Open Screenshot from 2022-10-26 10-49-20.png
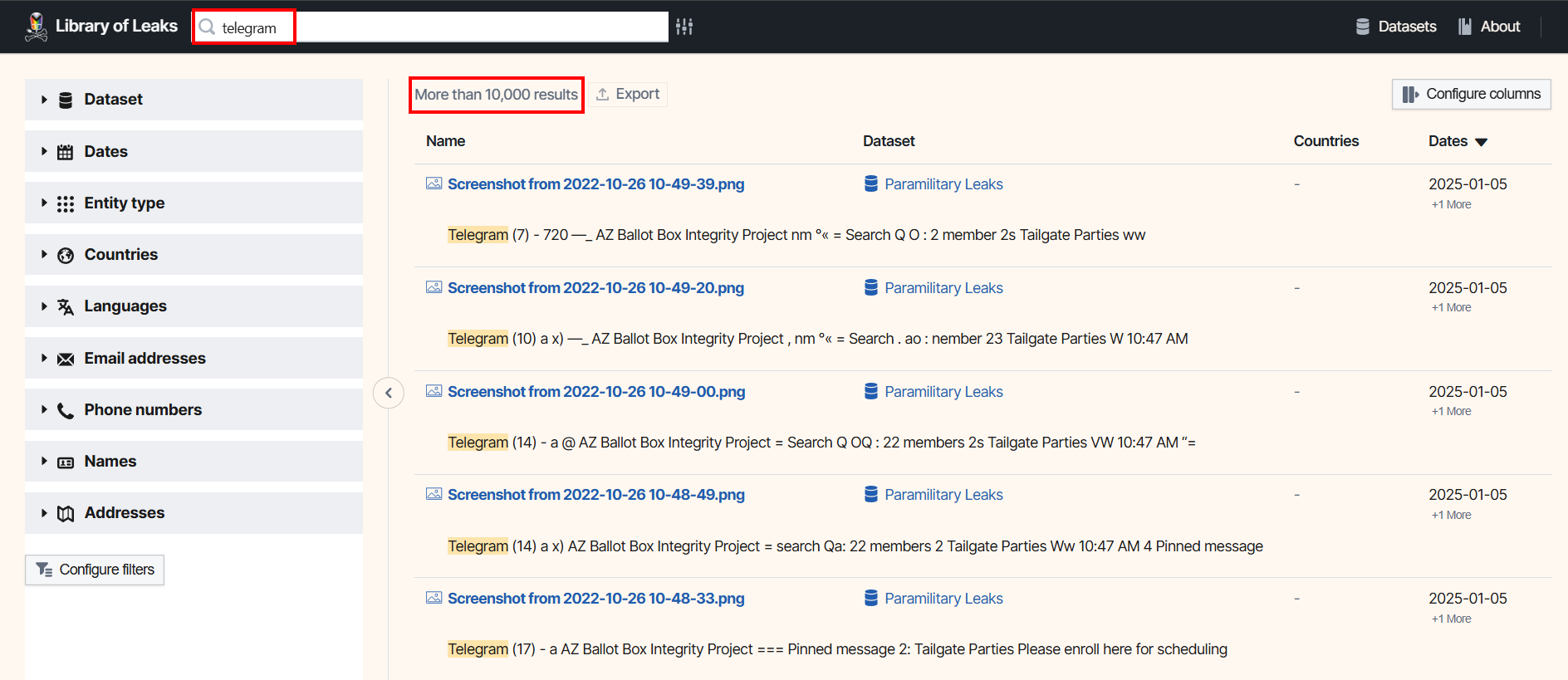This screenshot has height=680, width=1568. coord(595,287)
